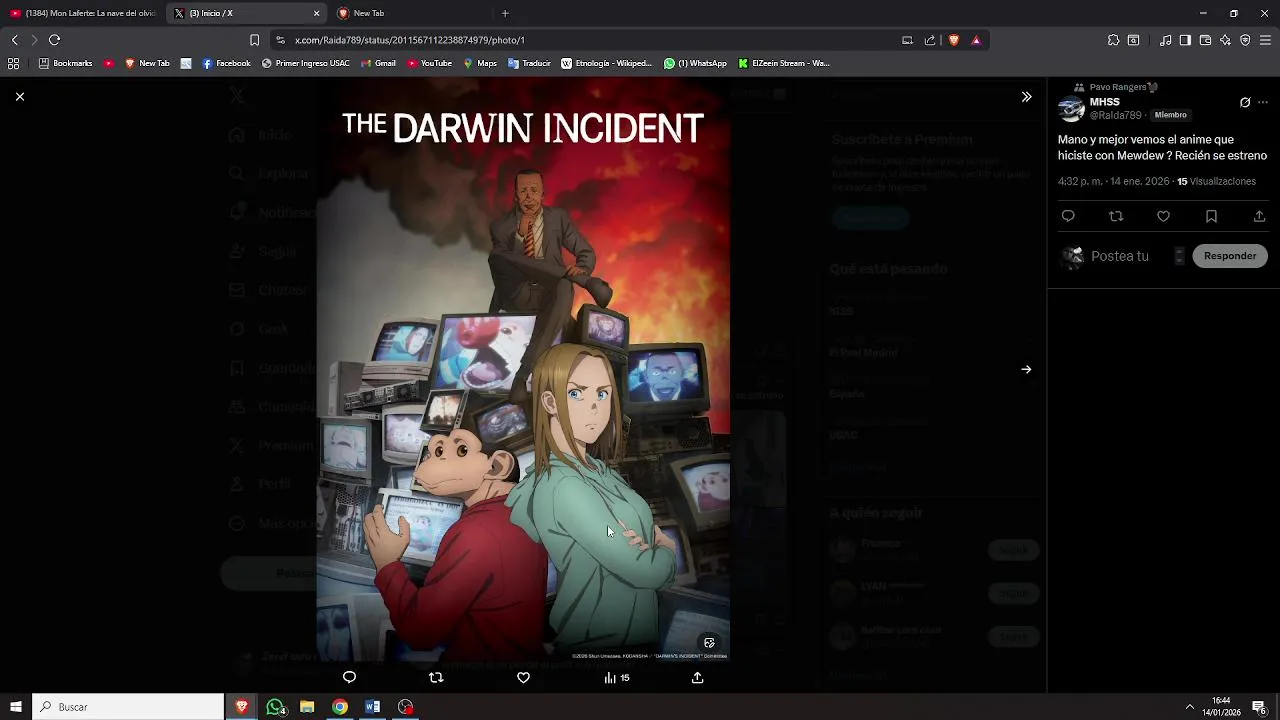This screenshot has height=720, width=1280.
Task: Go back in browser history
Action: click(14, 40)
